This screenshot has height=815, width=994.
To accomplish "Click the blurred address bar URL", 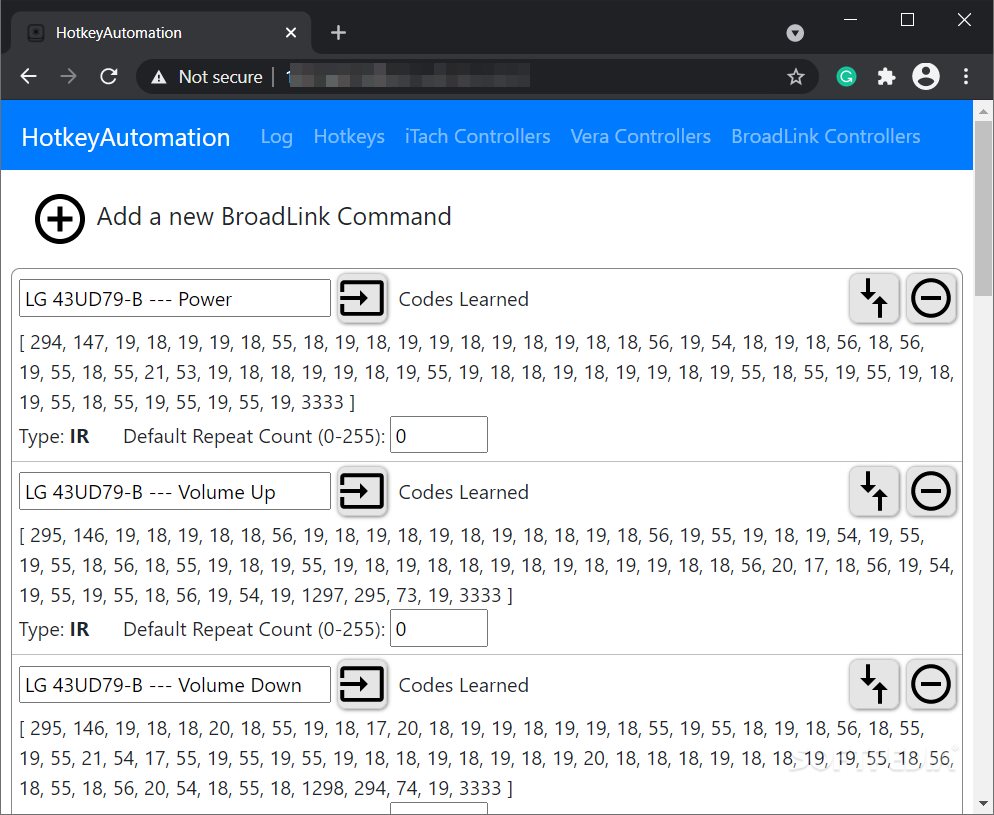I will (x=408, y=77).
